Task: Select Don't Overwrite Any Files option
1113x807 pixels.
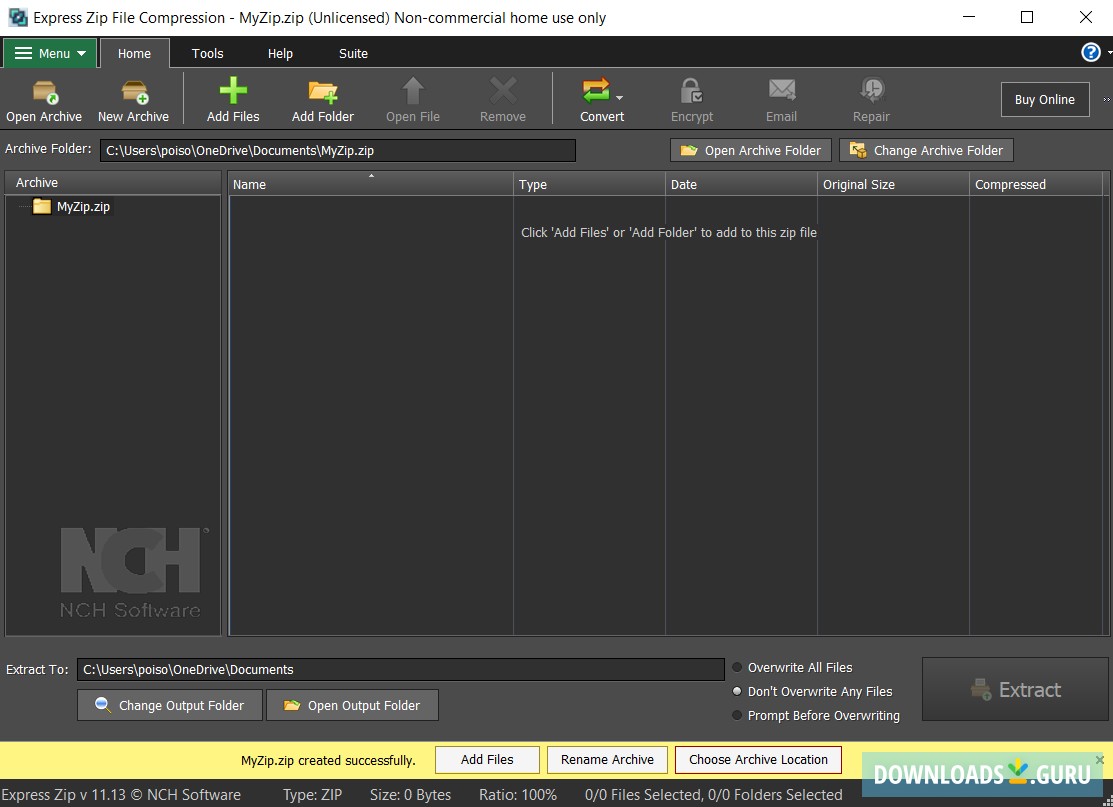Action: point(812,691)
